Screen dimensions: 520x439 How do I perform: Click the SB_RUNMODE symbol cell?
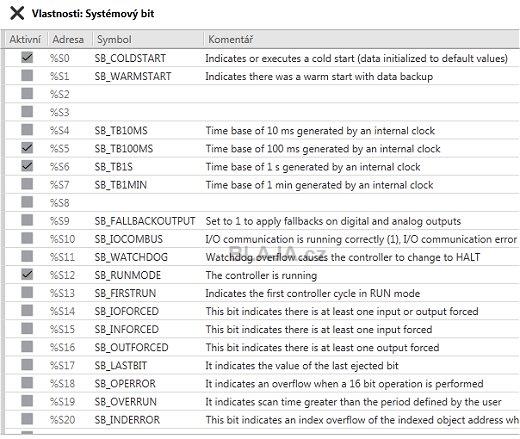[128, 275]
